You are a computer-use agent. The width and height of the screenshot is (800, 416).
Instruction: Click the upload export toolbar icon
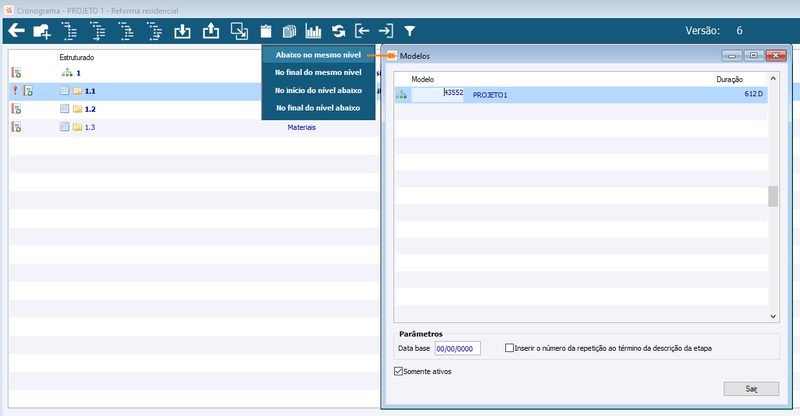pyautogui.click(x=211, y=31)
